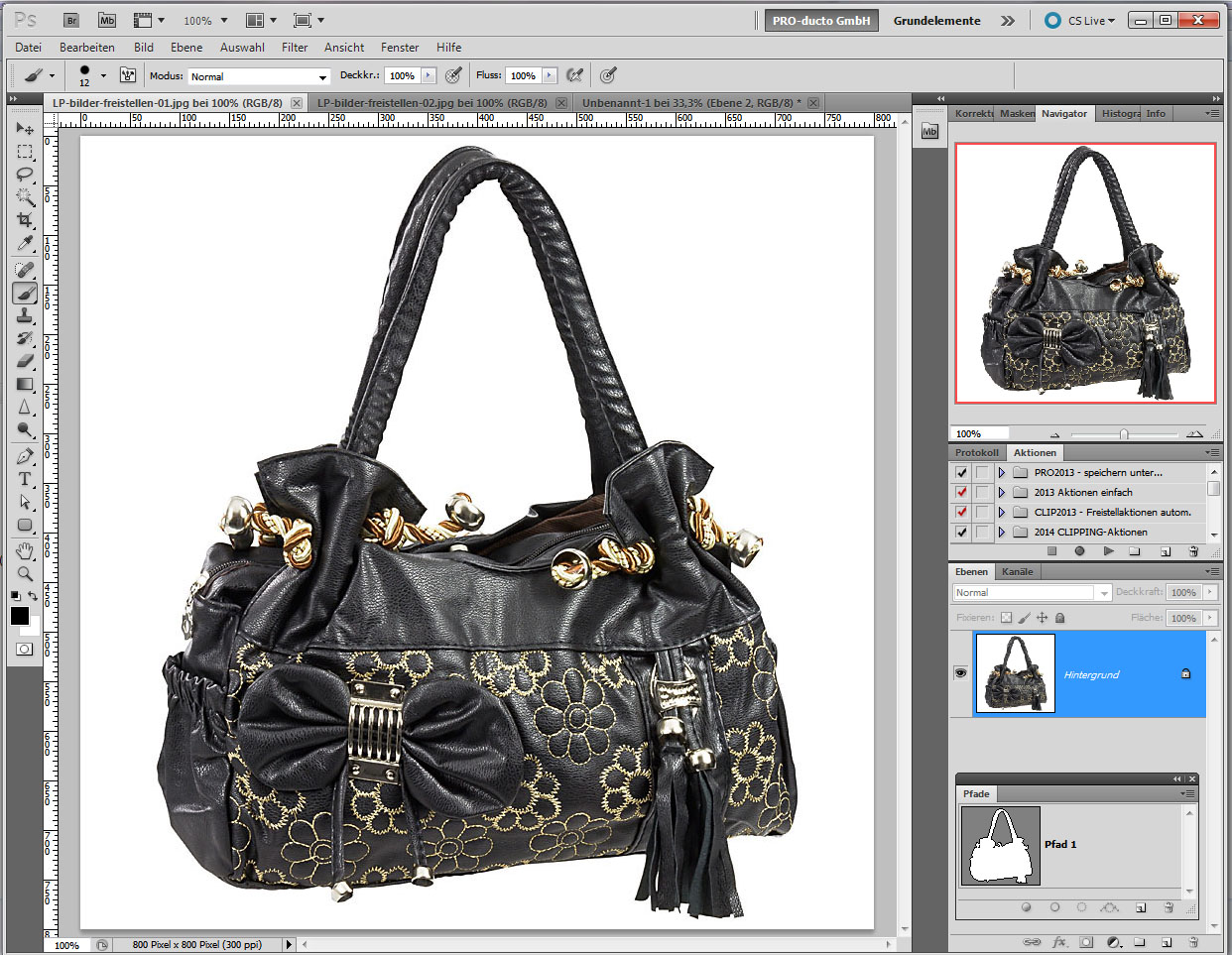Viewport: 1232px width, 955px height.
Task: Select the Magic Wand tool
Action: pos(25,197)
